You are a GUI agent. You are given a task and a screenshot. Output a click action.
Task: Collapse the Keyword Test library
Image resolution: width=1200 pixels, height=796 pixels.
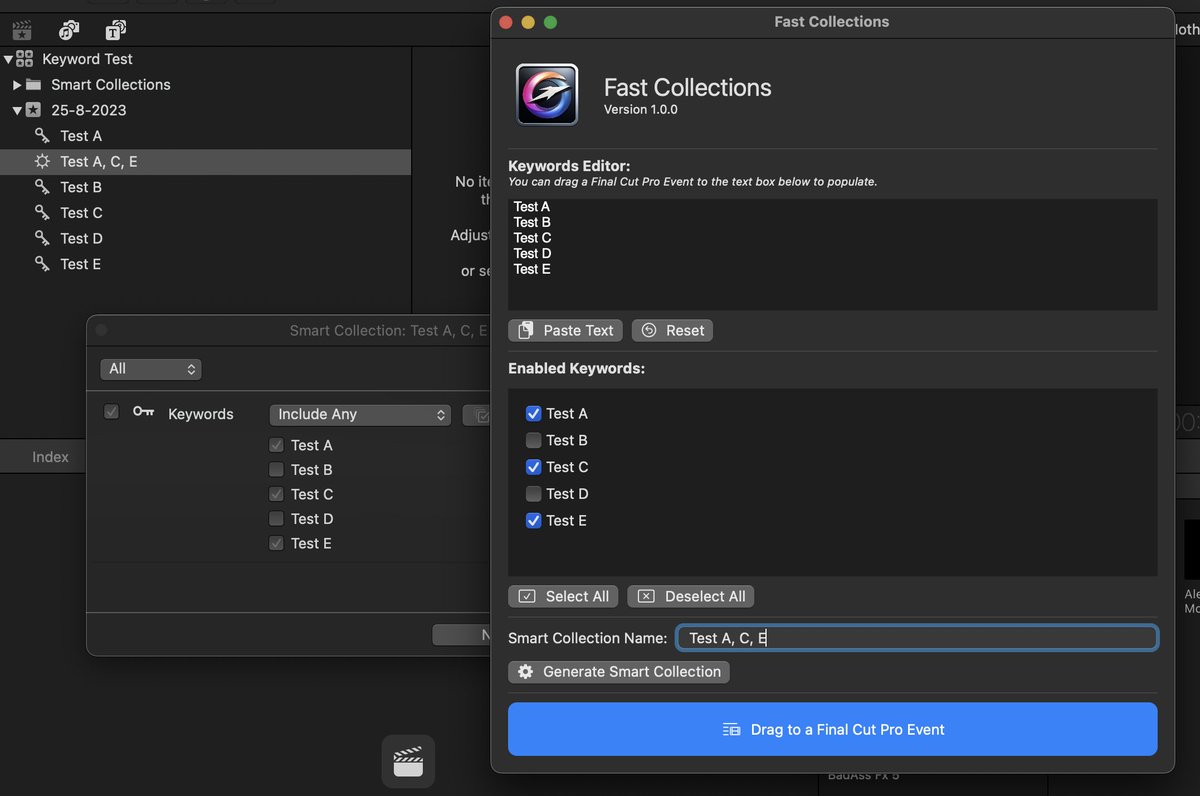(8, 59)
